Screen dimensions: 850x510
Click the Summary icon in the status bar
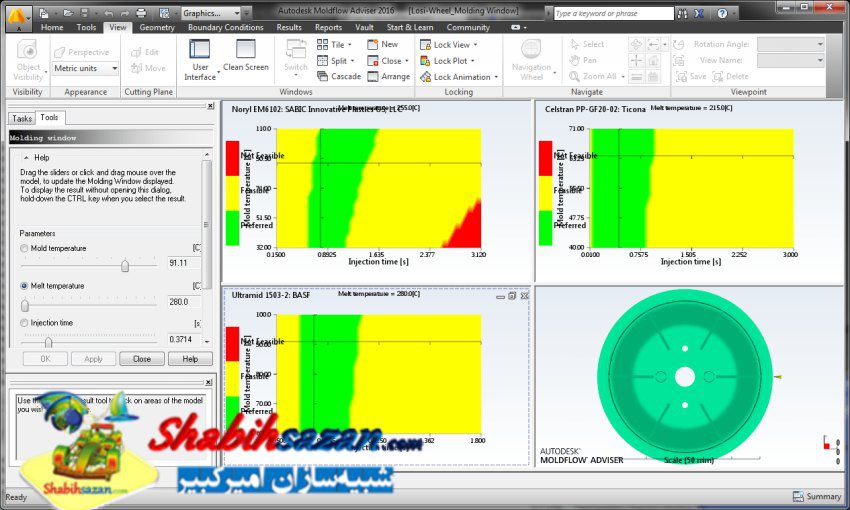(798, 496)
